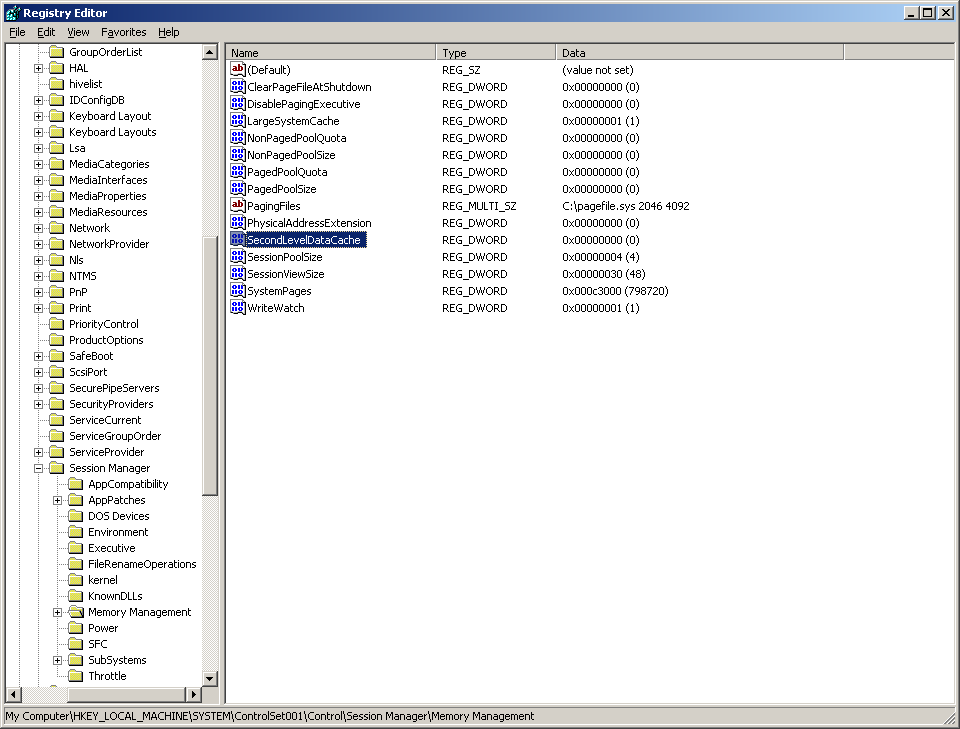This screenshot has width=960, height=729.
Task: Click the folder icon for Power
Action: tap(76, 628)
